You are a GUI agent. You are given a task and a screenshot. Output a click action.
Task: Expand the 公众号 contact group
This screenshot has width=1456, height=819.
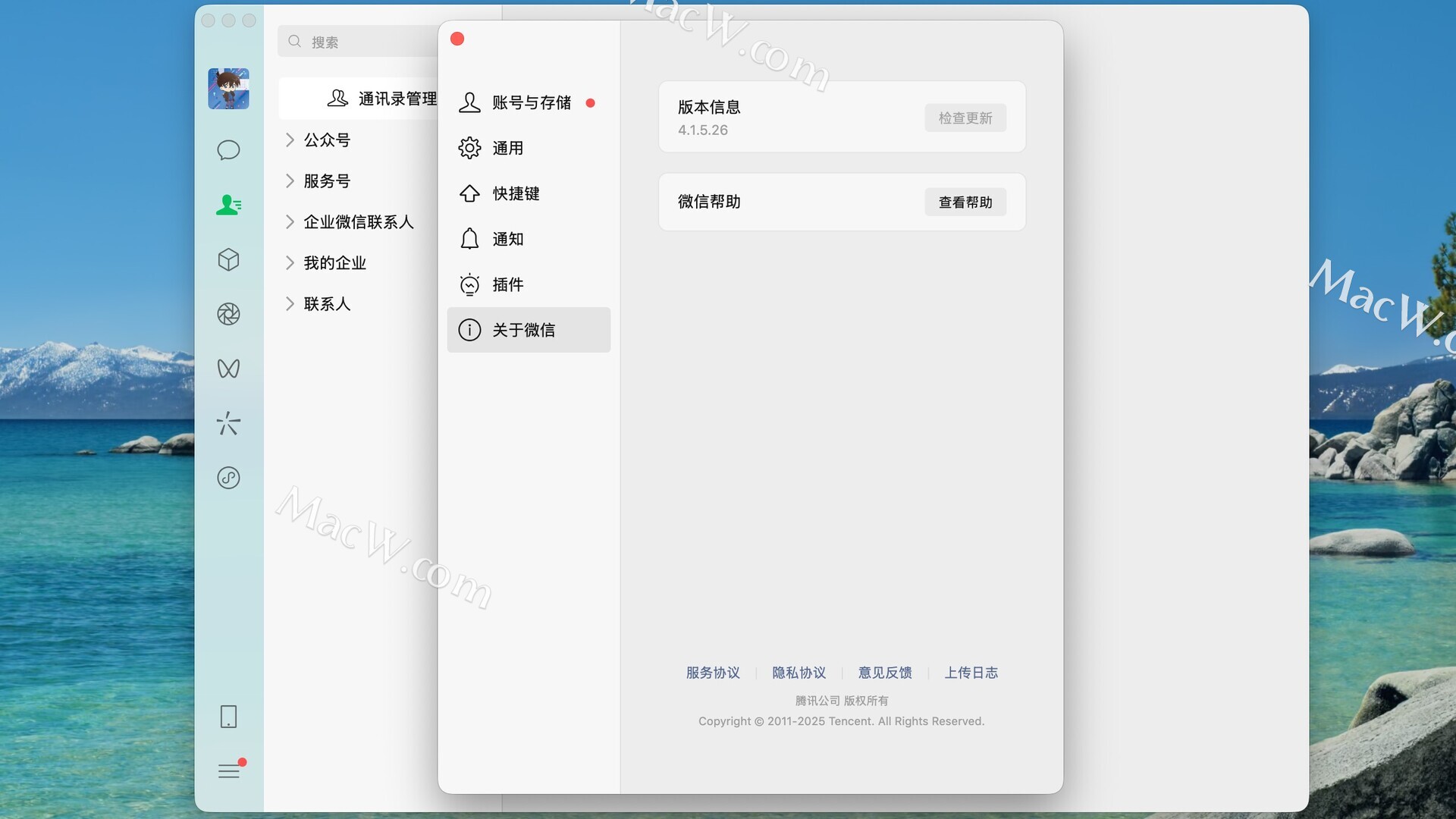click(x=327, y=140)
